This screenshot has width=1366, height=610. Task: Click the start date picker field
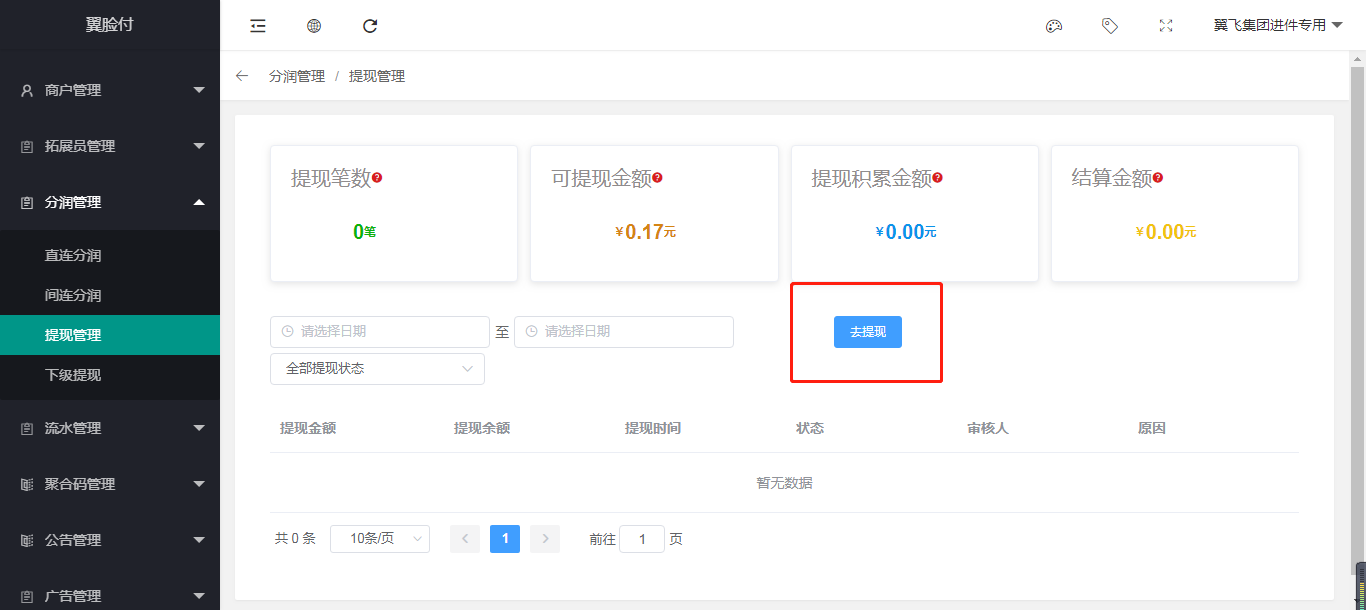[x=380, y=332]
